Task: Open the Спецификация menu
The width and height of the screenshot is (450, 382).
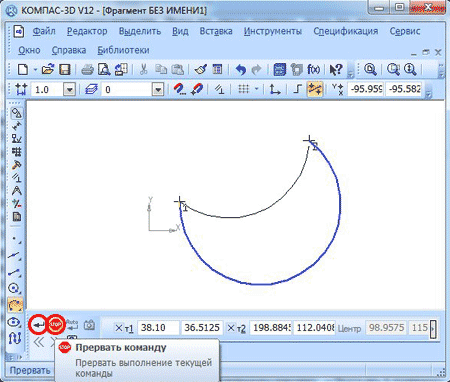Action: [346, 31]
